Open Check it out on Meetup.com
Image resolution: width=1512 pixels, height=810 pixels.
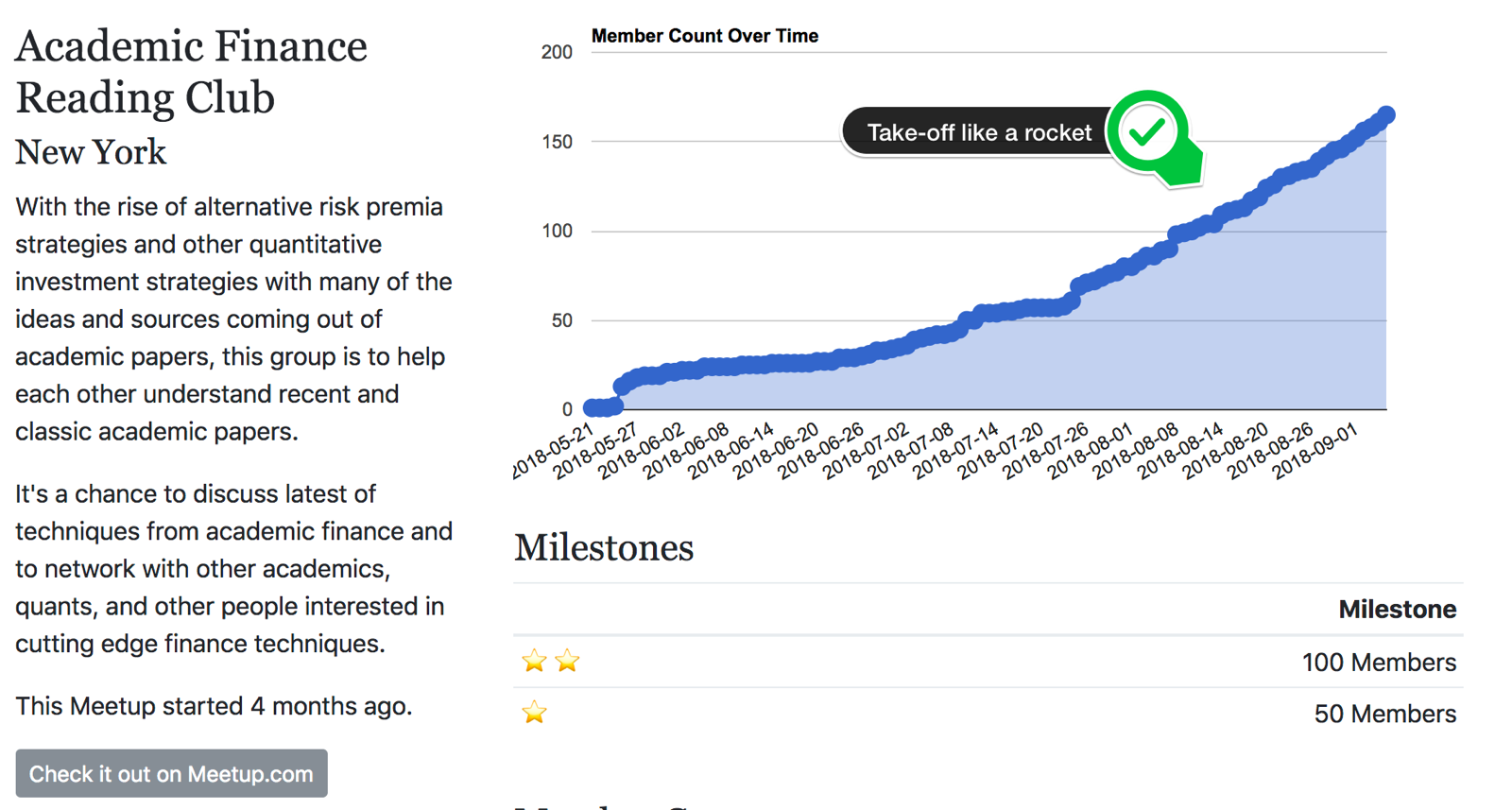[x=171, y=774]
